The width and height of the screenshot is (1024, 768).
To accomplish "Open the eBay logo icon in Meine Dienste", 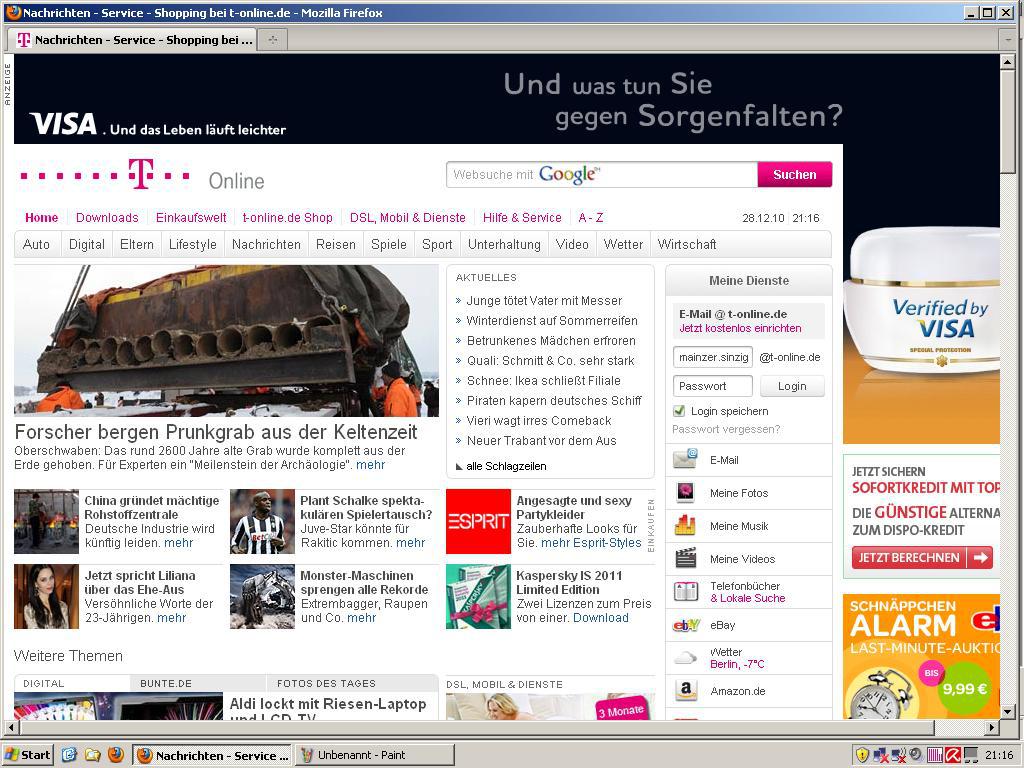I will click(686, 625).
